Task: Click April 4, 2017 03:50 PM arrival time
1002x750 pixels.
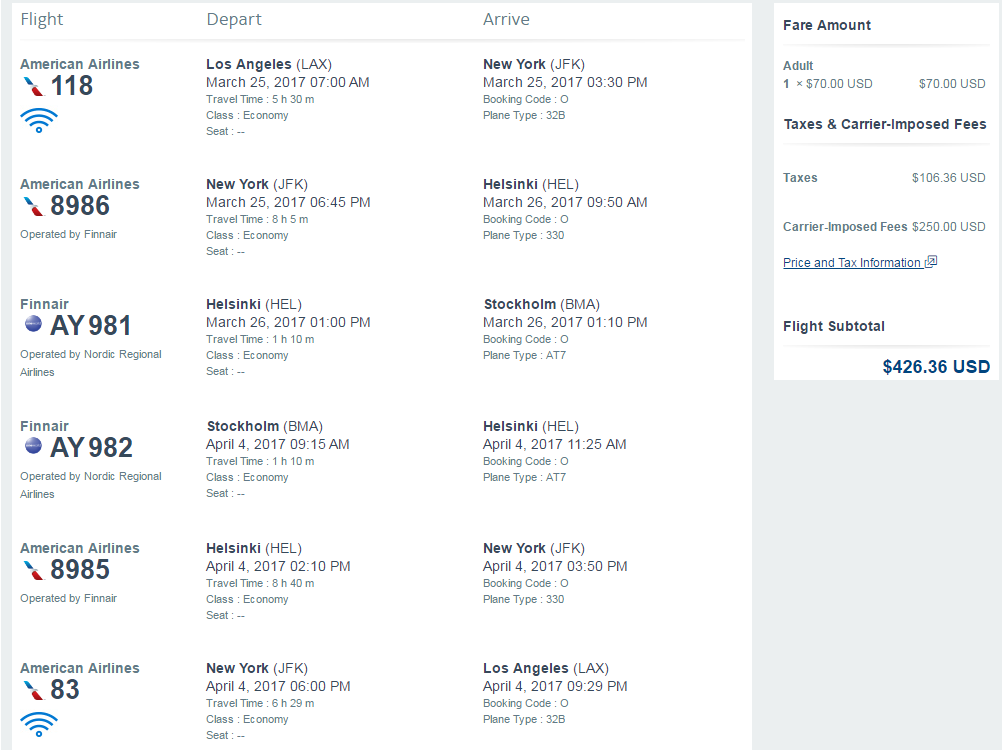Action: click(x=555, y=567)
